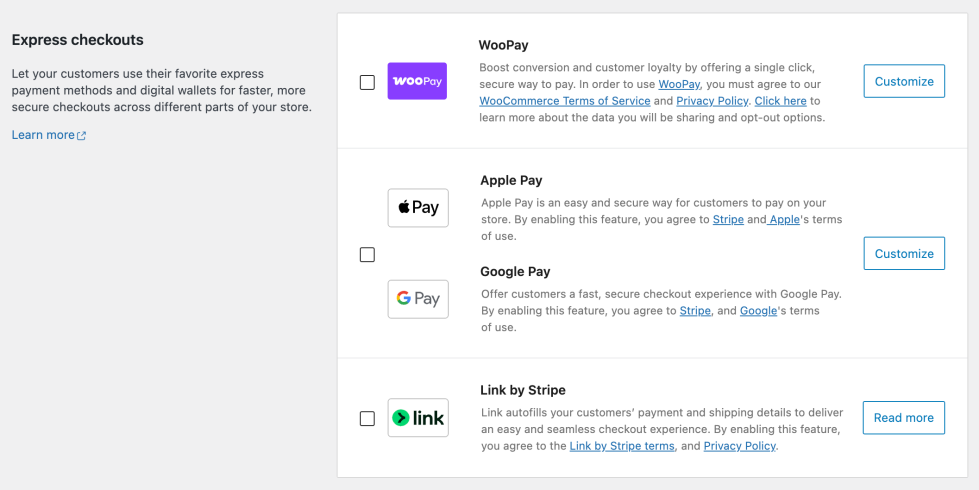Click the WooPay purple logo icon
This screenshot has width=979, height=490.
(417, 81)
